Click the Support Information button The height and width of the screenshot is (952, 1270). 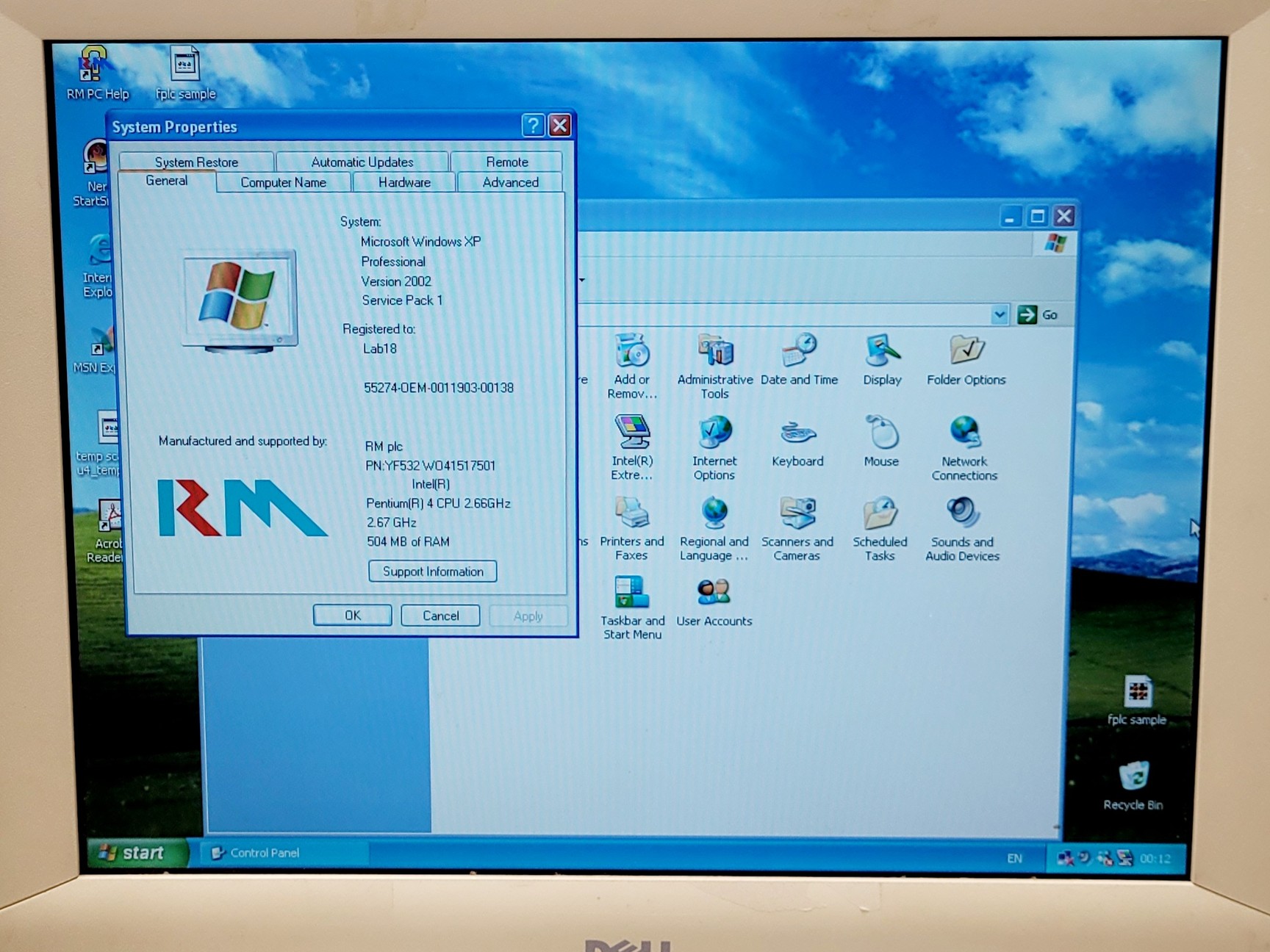[433, 571]
